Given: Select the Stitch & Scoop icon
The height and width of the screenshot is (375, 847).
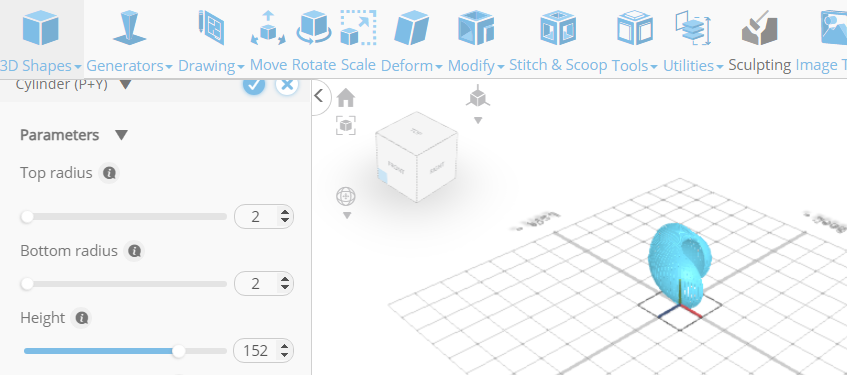Looking at the screenshot, I should (558, 28).
